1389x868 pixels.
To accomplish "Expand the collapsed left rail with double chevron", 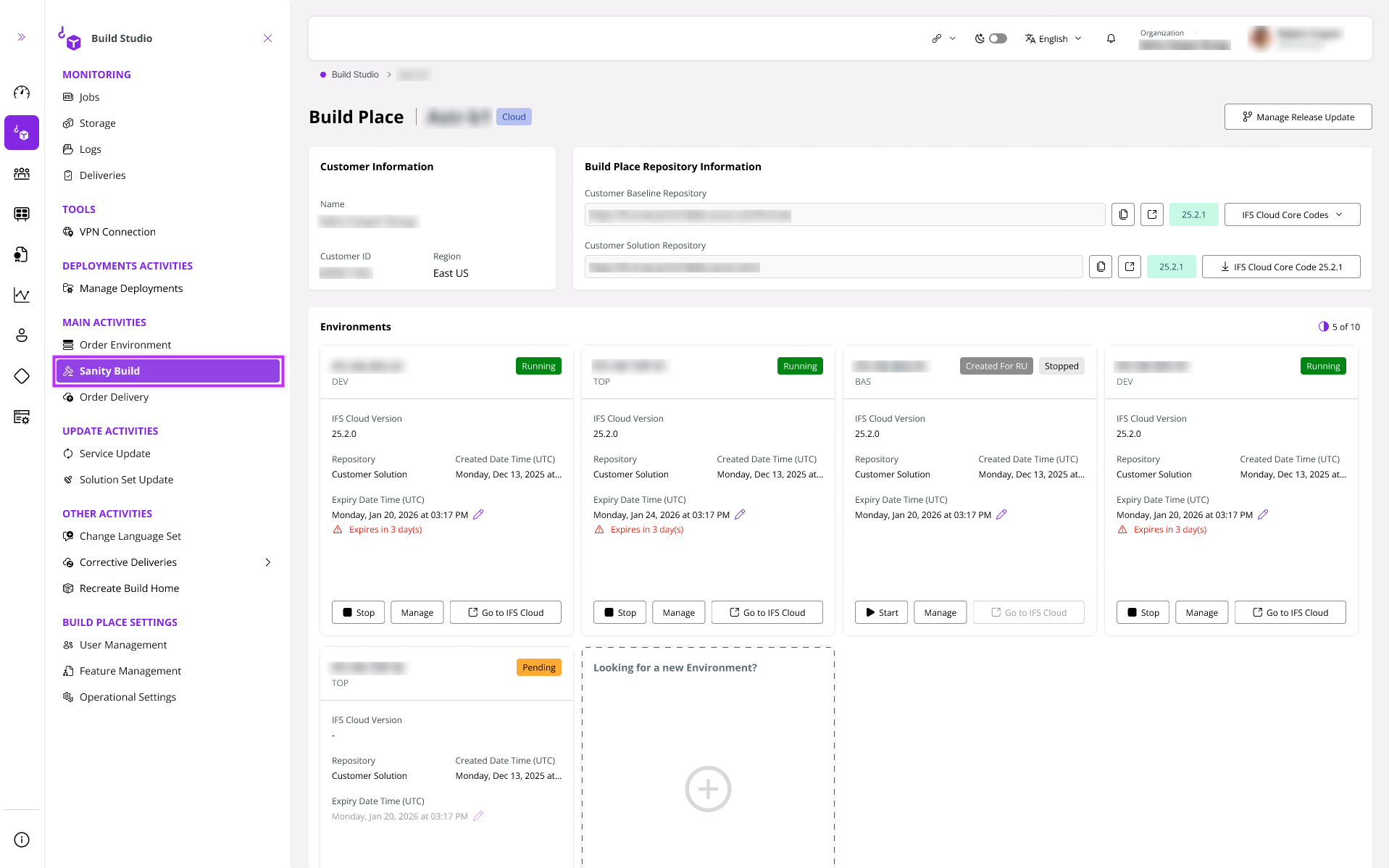I will (22, 37).
